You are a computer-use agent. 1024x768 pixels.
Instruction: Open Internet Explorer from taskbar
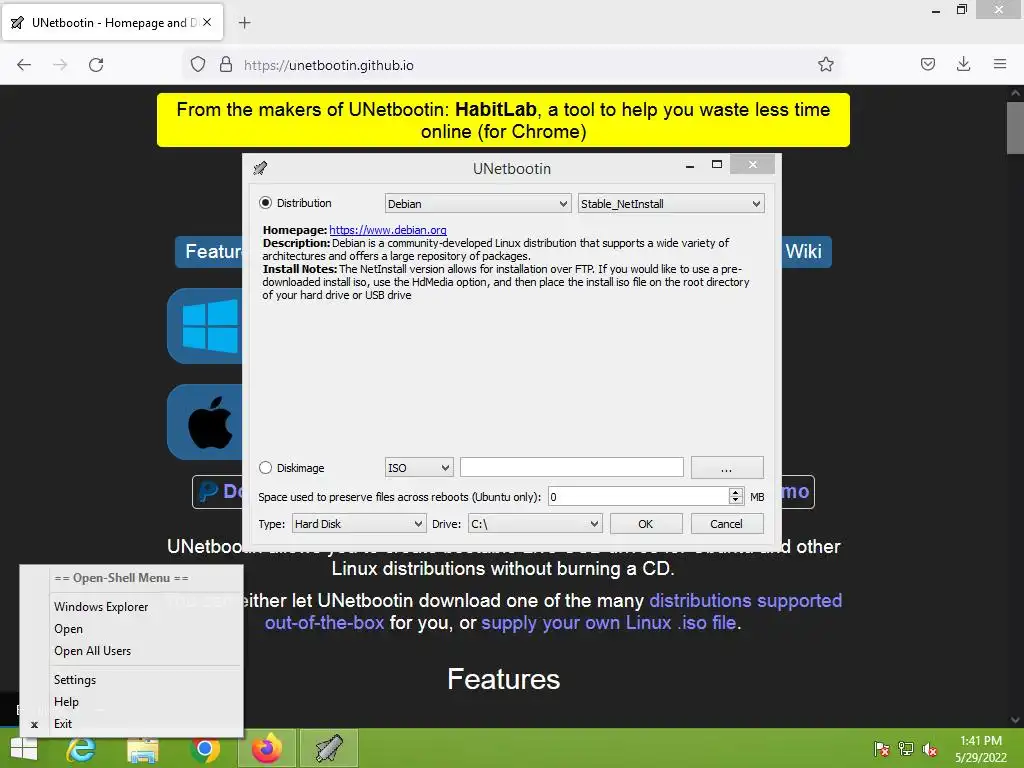click(x=81, y=748)
